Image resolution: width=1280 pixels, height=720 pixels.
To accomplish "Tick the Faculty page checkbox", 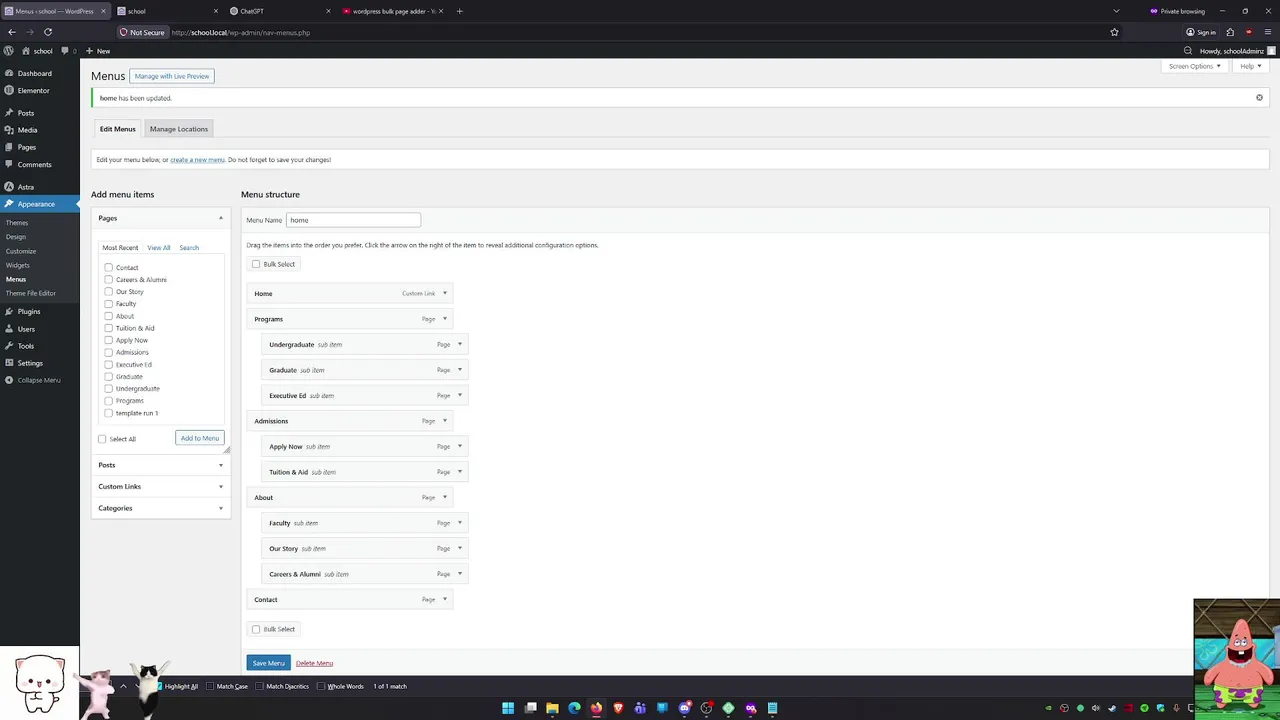I will [x=108, y=304].
